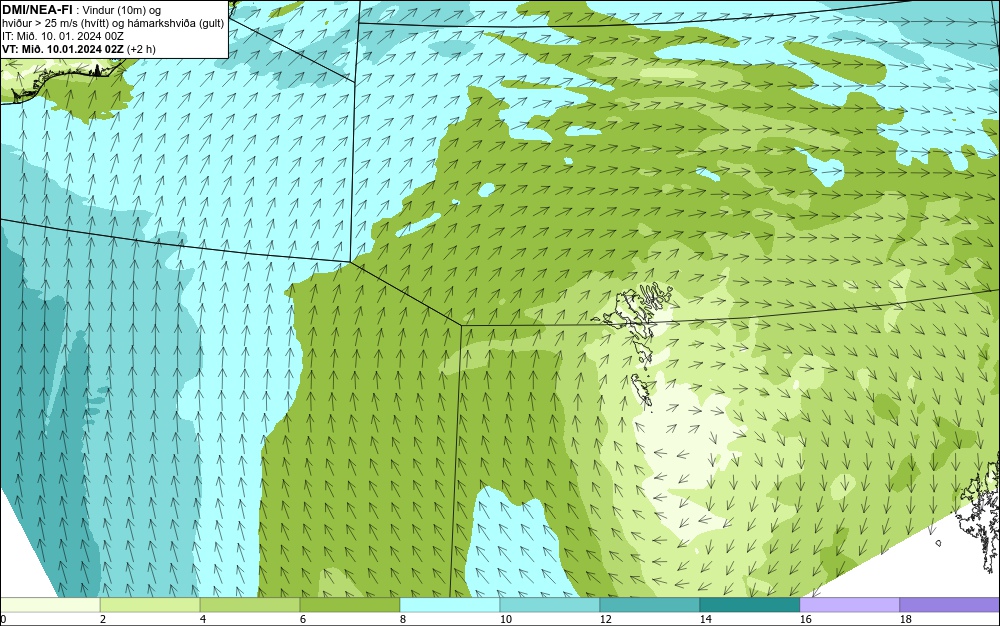Click the legend value 6
Image resolution: width=1000 pixels, height=626 pixels.
point(302,619)
